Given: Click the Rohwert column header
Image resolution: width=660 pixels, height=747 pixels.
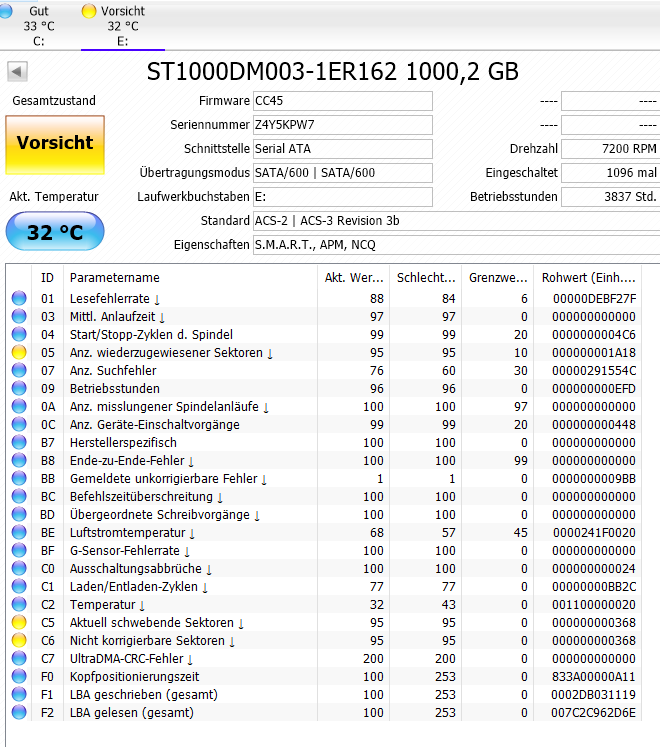Looking at the screenshot, I should (588, 278).
